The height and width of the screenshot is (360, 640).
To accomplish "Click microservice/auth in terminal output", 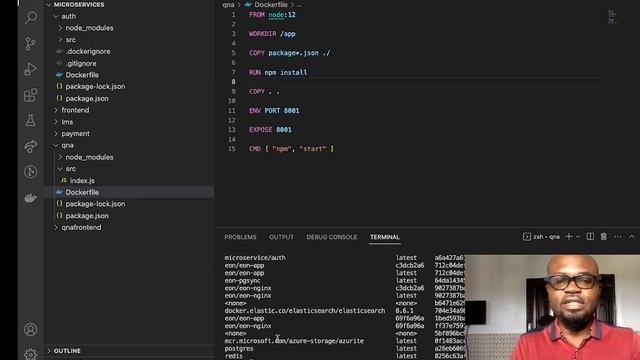I will (255, 258).
